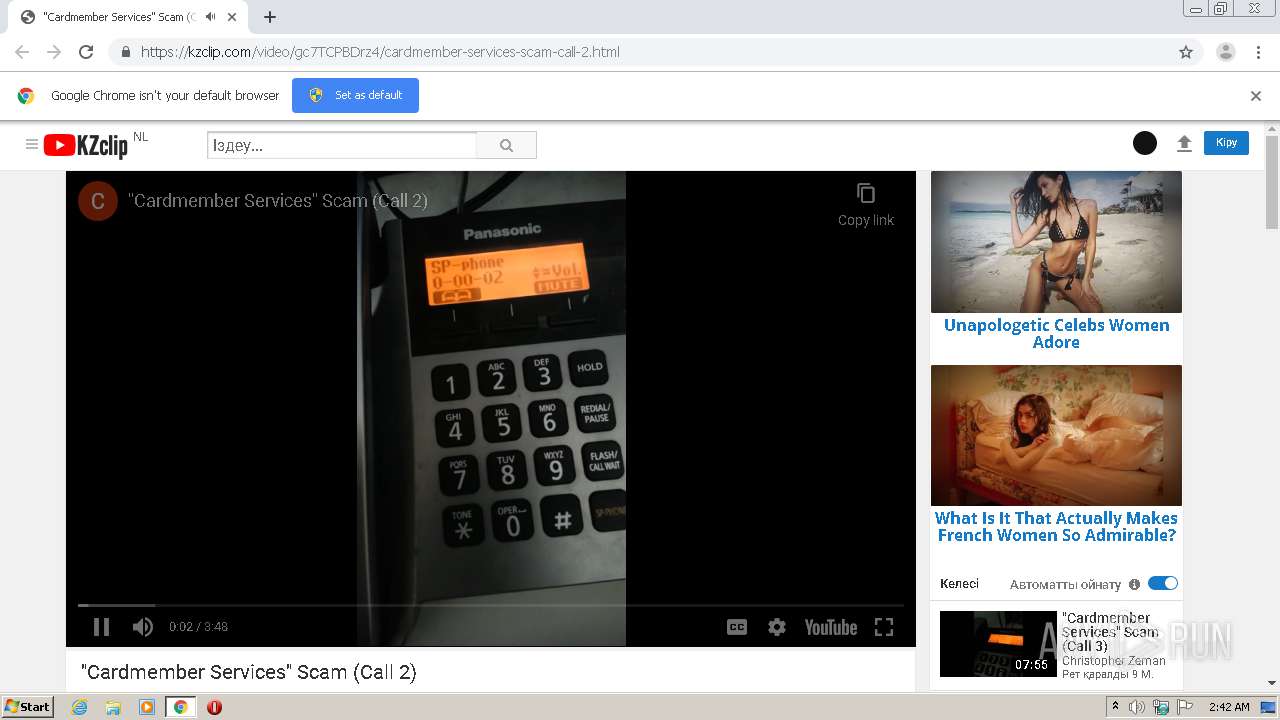Open system volume tray icon

click(x=1137, y=707)
